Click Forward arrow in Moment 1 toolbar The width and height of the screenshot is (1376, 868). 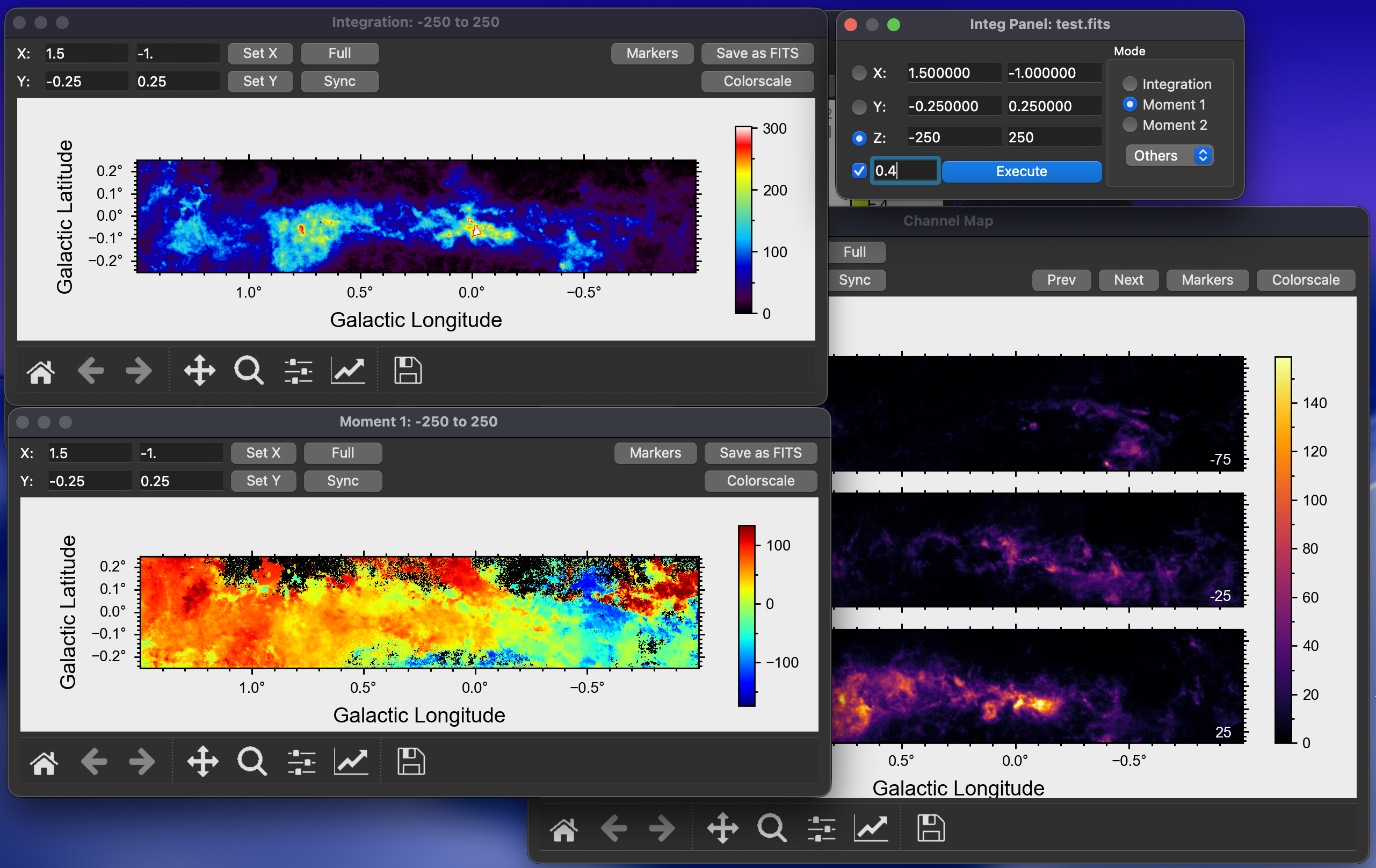pos(142,761)
